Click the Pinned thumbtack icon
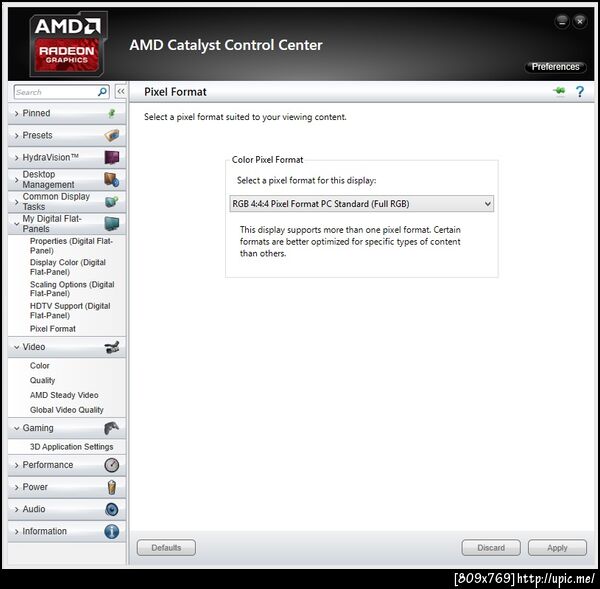600x589 pixels. coord(112,113)
